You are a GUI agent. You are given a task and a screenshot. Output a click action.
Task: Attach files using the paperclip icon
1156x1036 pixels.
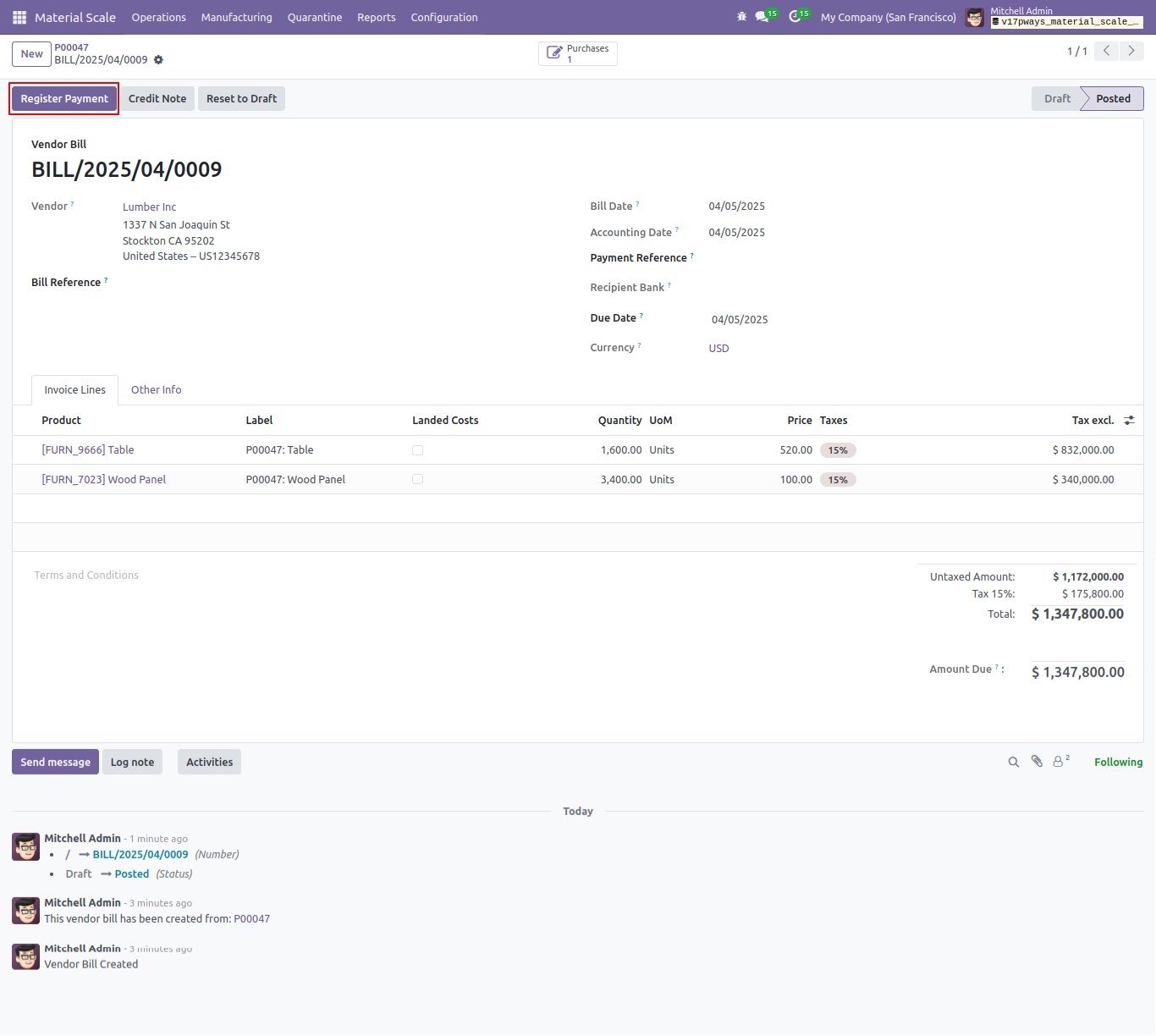[x=1037, y=762]
